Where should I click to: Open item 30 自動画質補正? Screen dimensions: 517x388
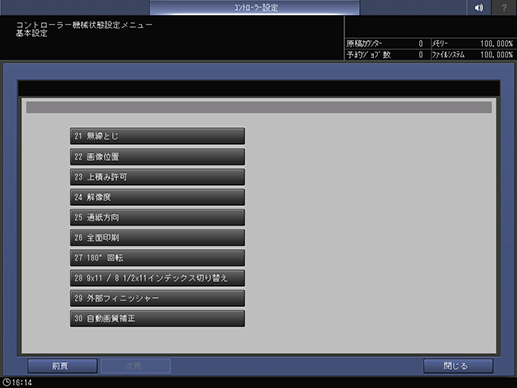click(x=157, y=318)
